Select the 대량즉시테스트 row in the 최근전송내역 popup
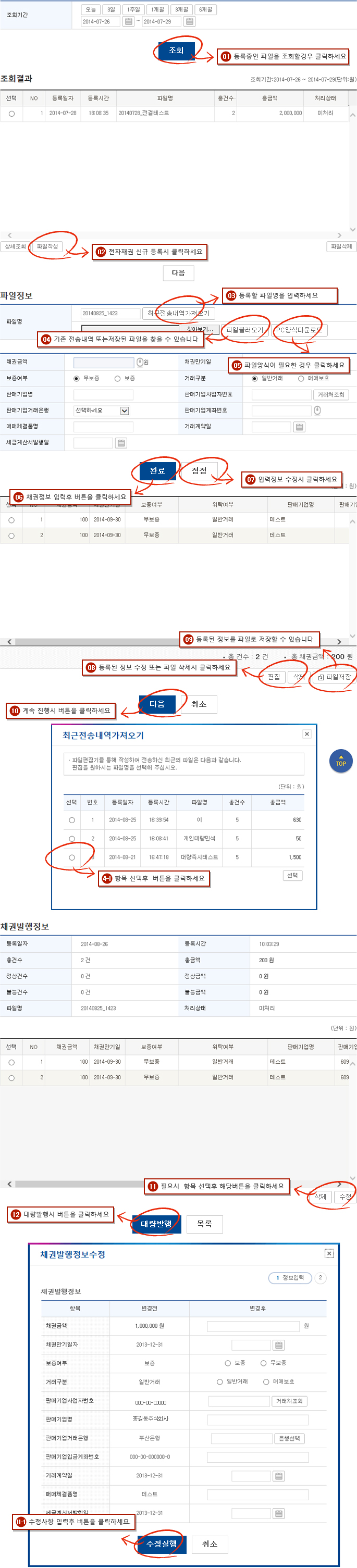The image size is (357, 1568). click(72, 857)
